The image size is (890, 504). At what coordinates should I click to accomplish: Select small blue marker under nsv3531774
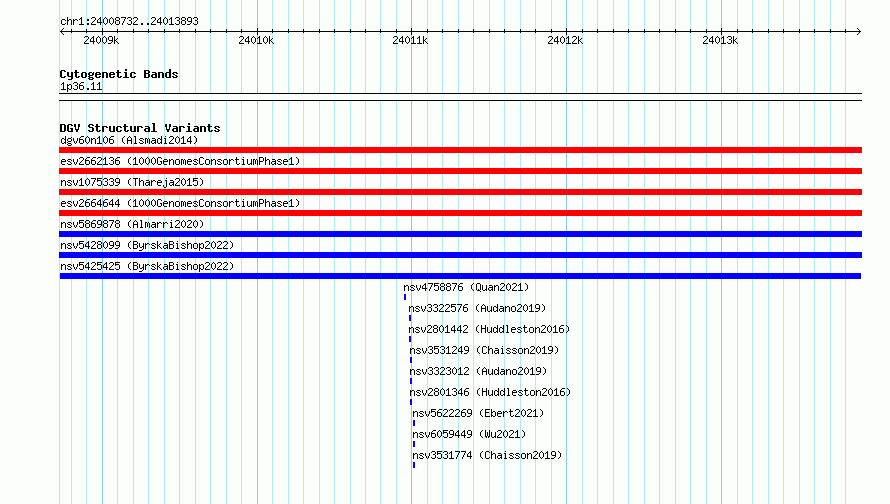[414, 465]
